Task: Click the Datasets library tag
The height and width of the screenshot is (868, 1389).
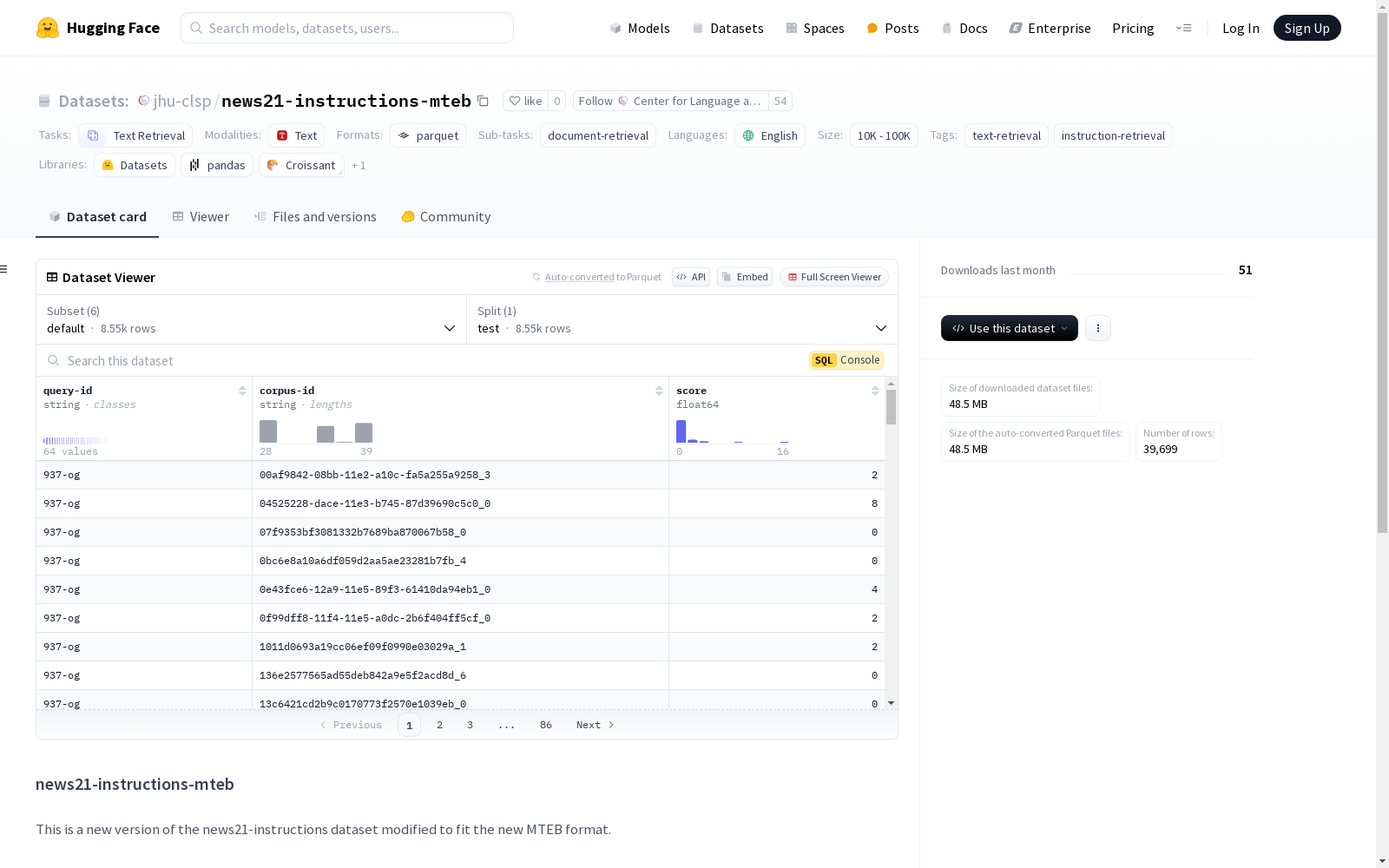Action: pyautogui.click(x=135, y=165)
